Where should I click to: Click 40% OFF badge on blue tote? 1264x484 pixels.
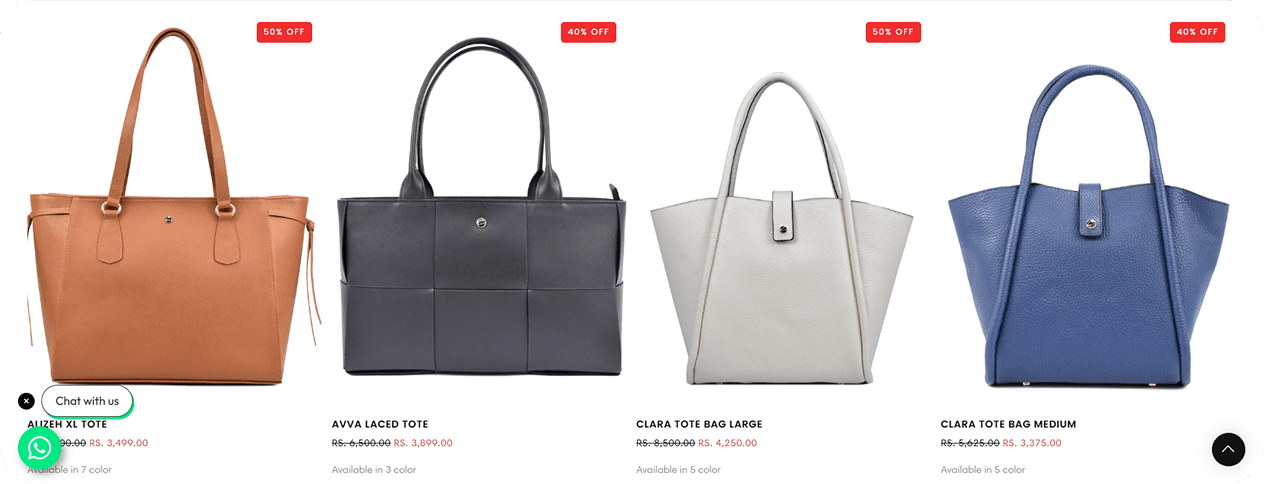pos(1197,32)
